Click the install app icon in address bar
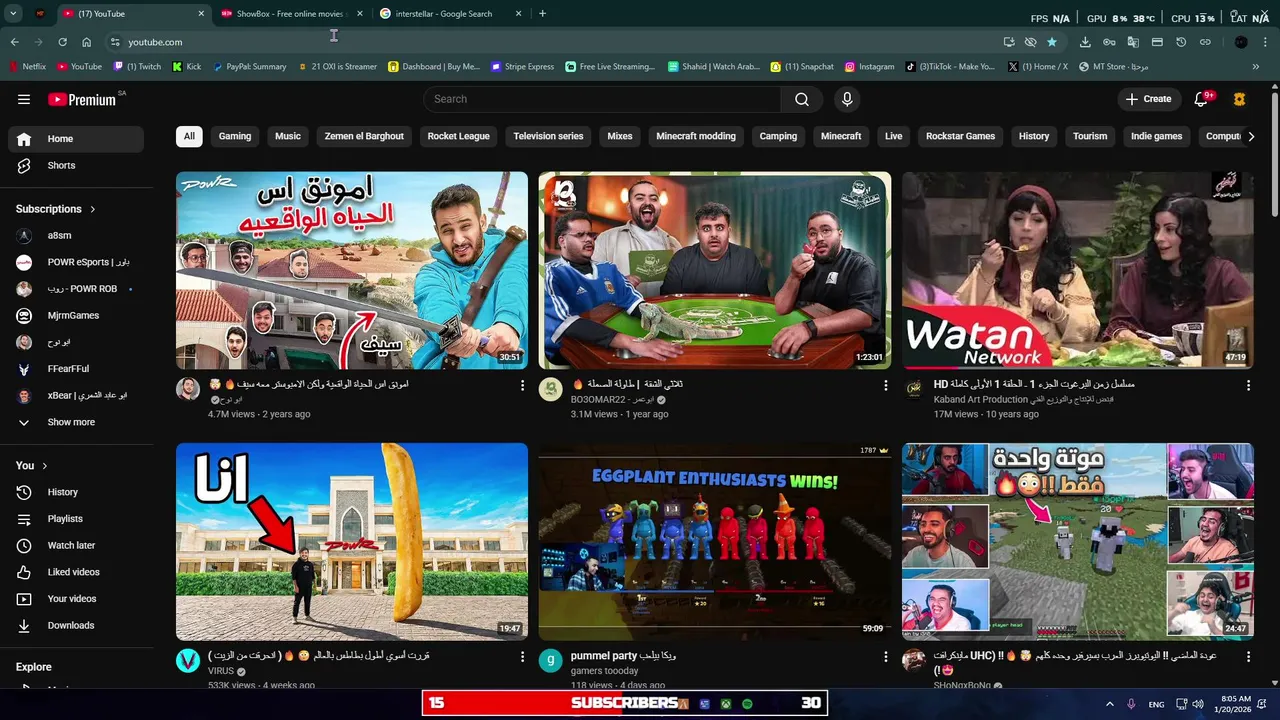Viewport: 1280px width, 720px height. tap(1009, 42)
